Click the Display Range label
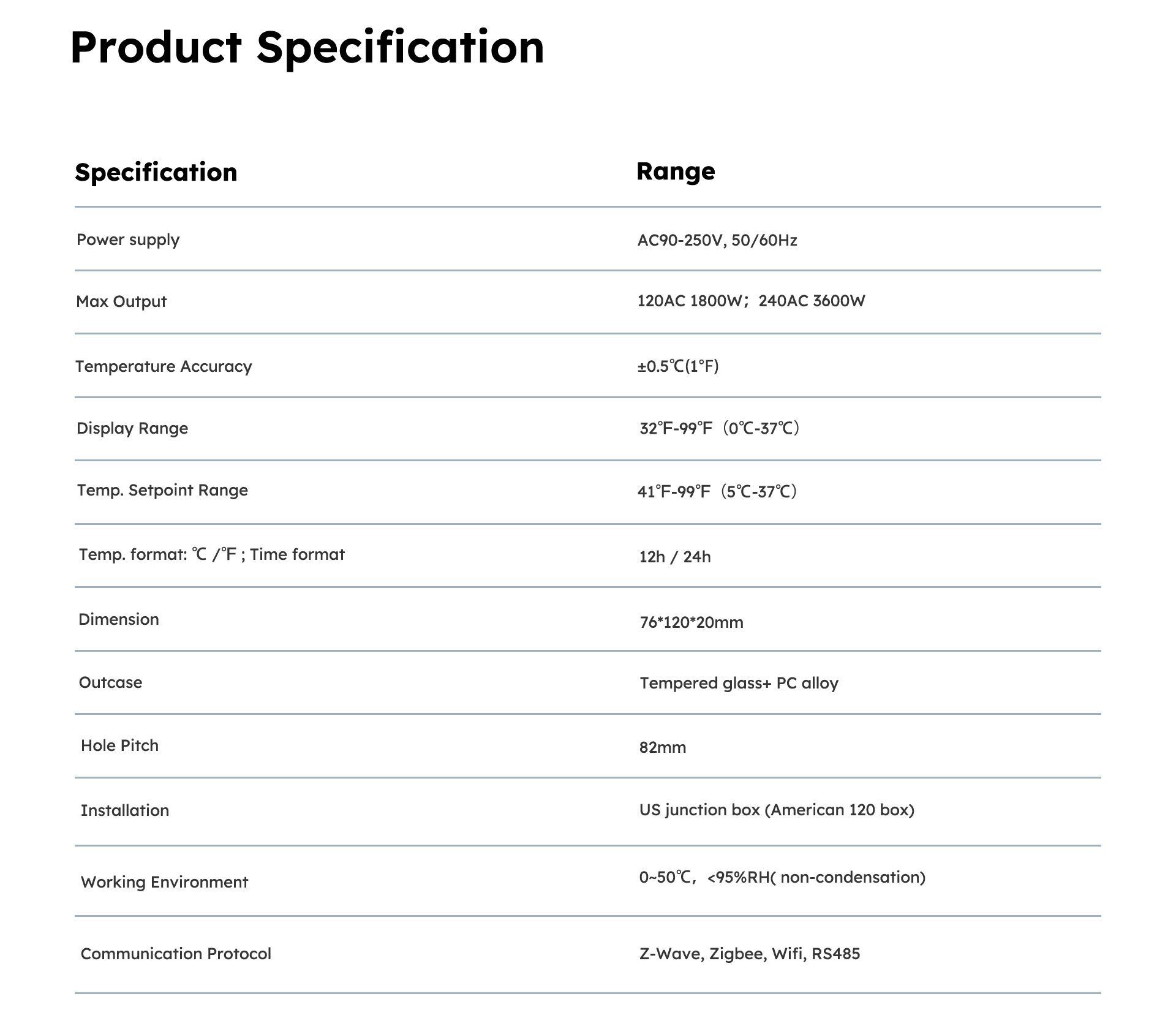 (132, 428)
